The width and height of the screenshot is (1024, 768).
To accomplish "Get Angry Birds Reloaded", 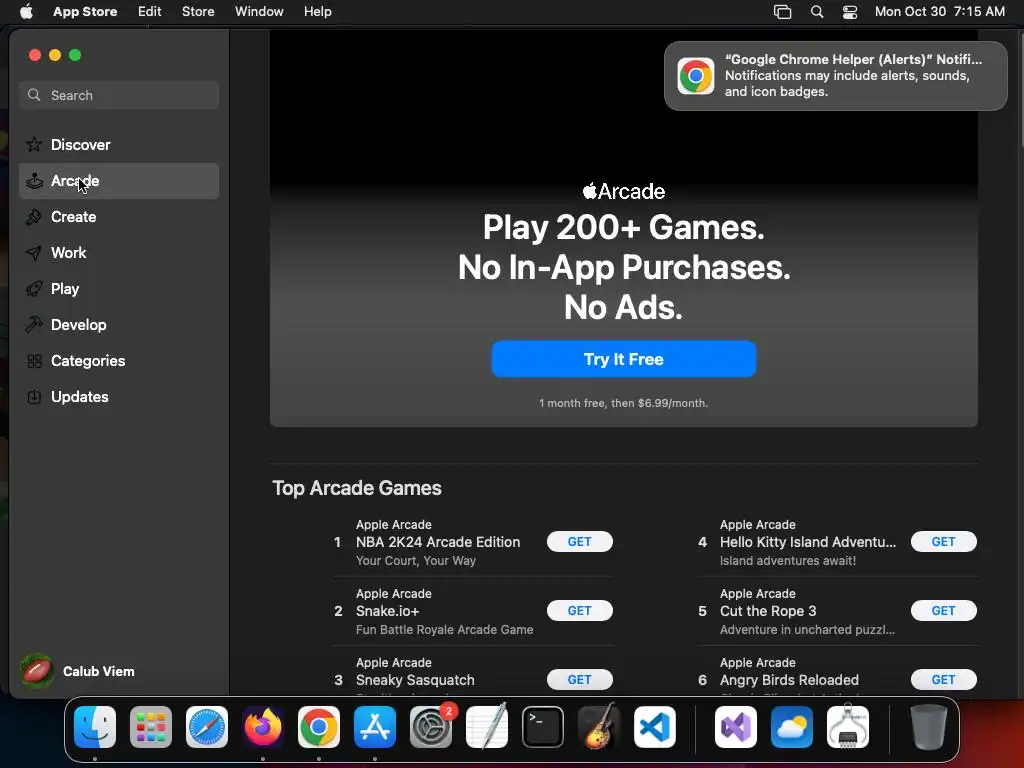I will (943, 680).
